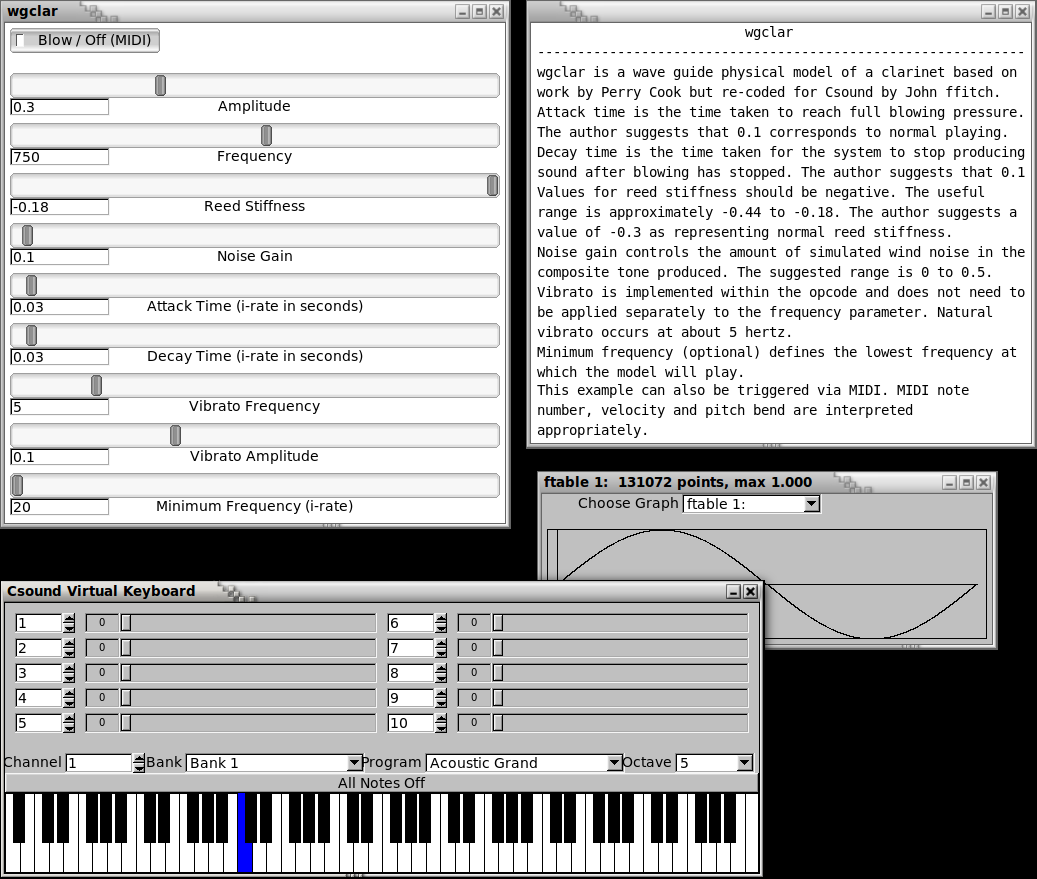The height and width of the screenshot is (879, 1037).
Task: Click the slider for controller 6
Action: coord(620,623)
